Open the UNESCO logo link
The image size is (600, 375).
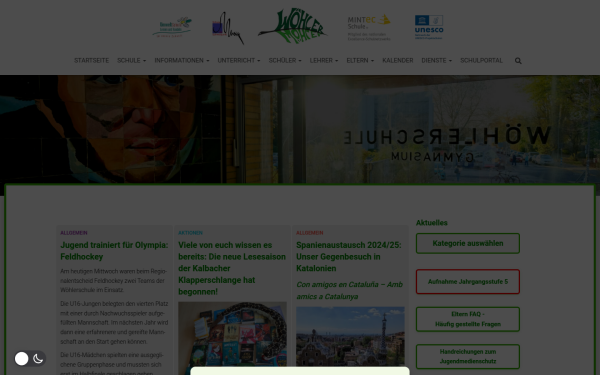coord(429,27)
